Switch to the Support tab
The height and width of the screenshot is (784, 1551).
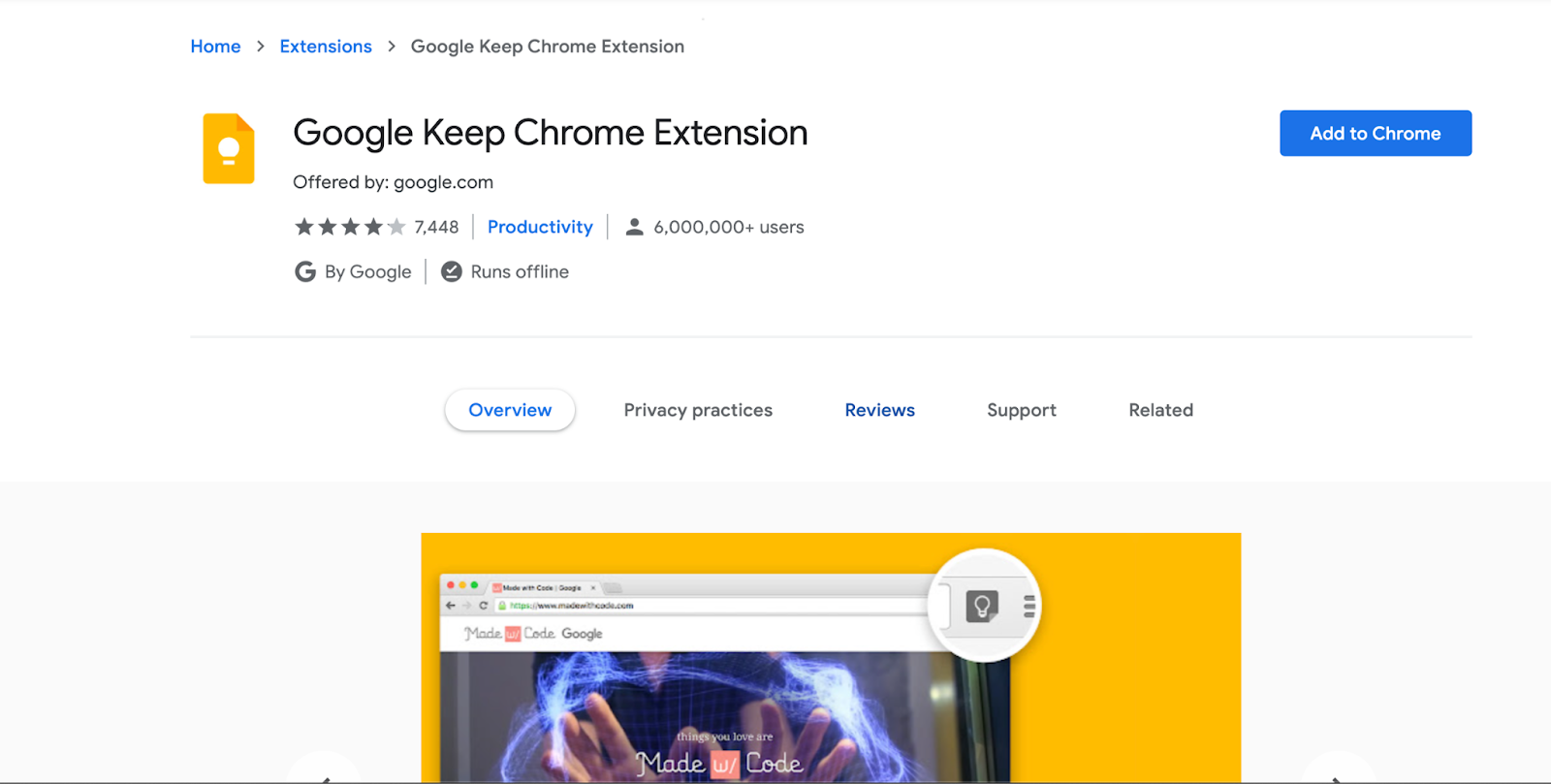[x=1022, y=410]
